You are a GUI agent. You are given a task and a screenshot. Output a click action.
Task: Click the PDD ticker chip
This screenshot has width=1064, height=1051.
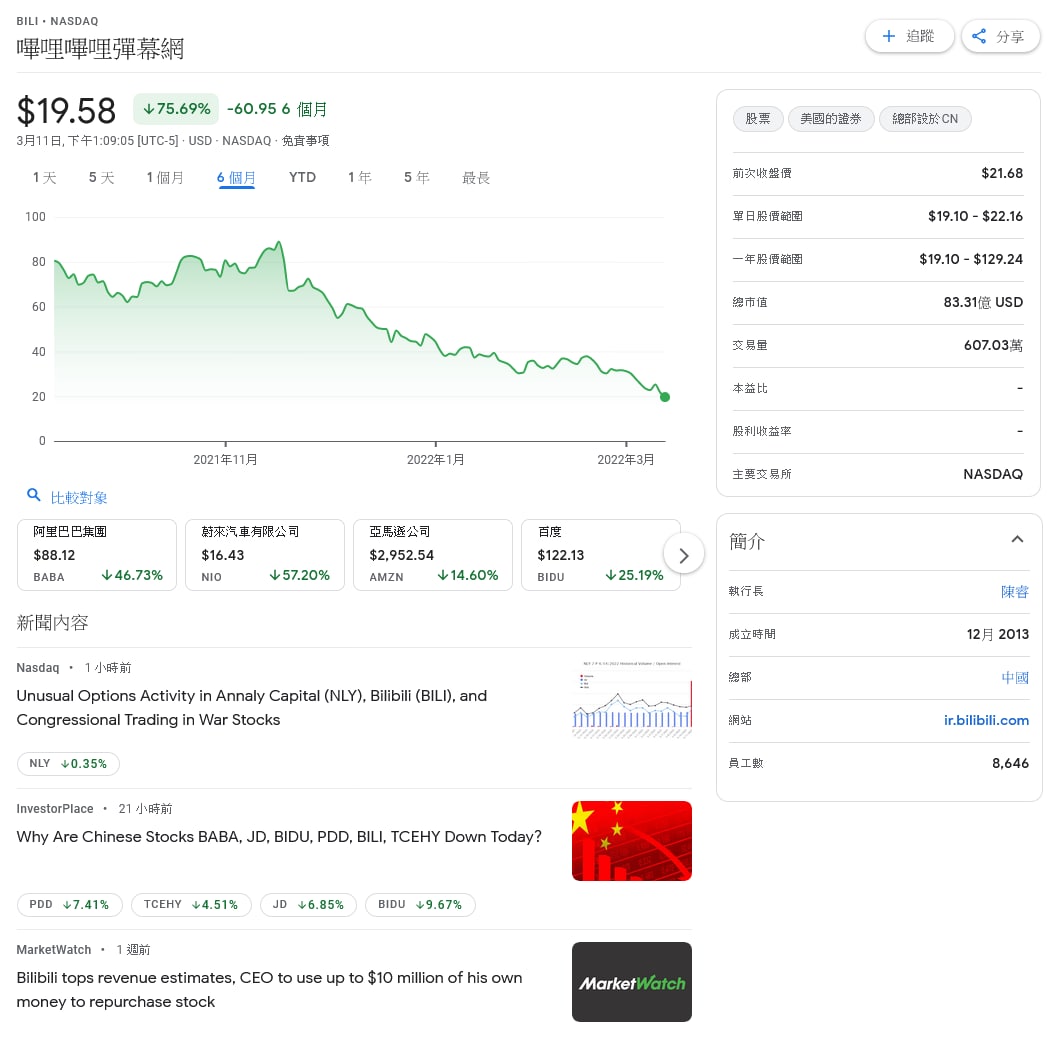point(69,904)
